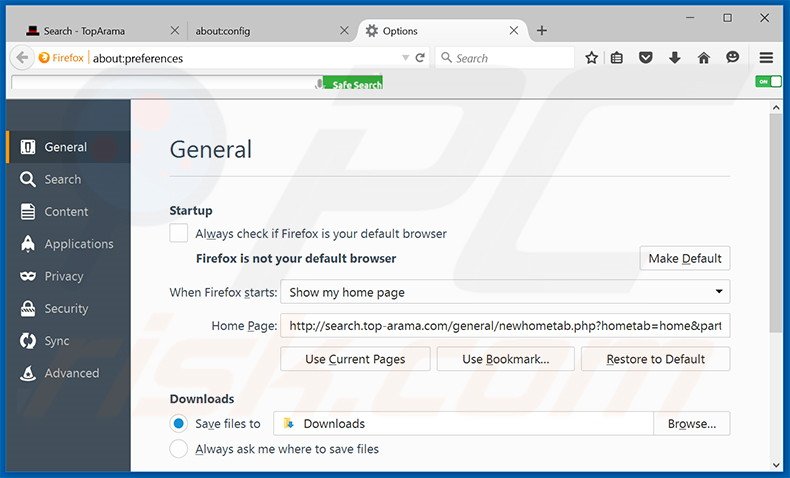The width and height of the screenshot is (790, 478).
Task: Click the green Safe Search button
Action: [353, 83]
